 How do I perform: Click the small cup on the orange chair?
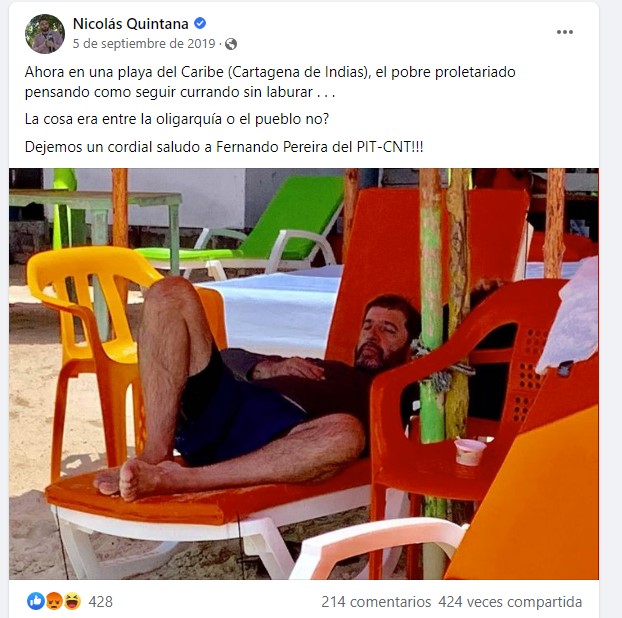(x=470, y=452)
